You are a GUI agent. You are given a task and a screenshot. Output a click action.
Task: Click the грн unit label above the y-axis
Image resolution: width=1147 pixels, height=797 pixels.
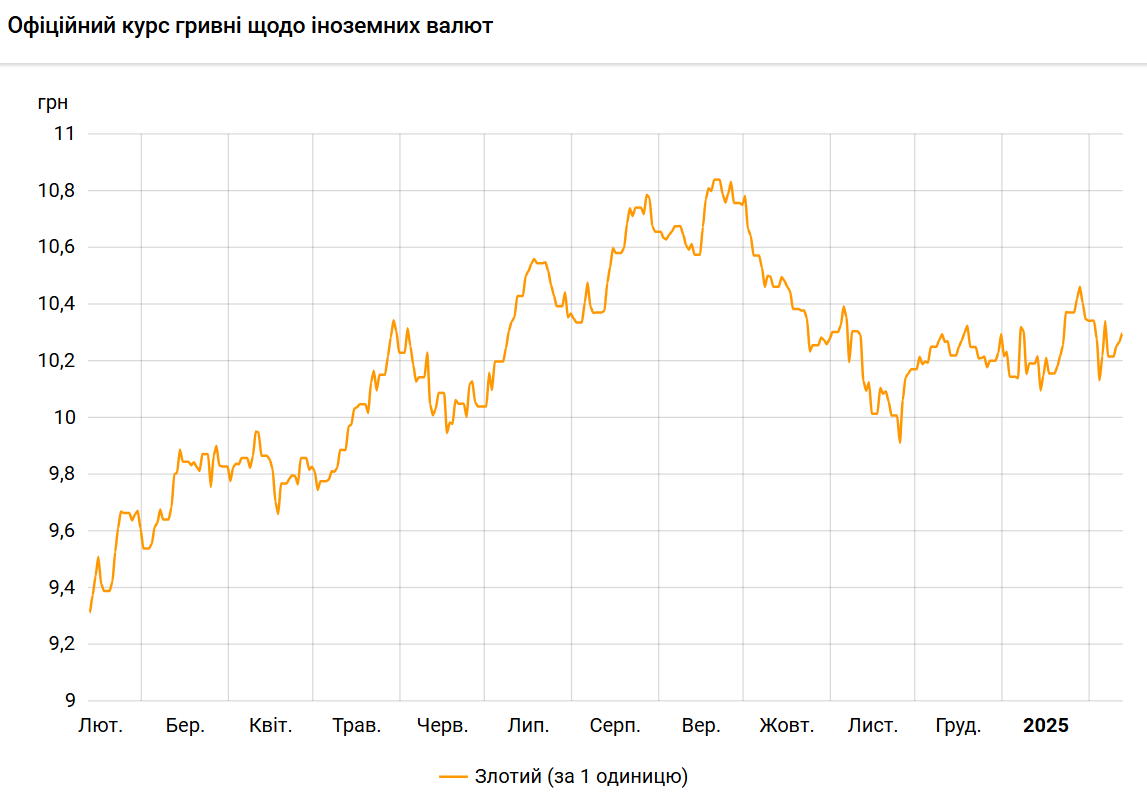point(53,103)
